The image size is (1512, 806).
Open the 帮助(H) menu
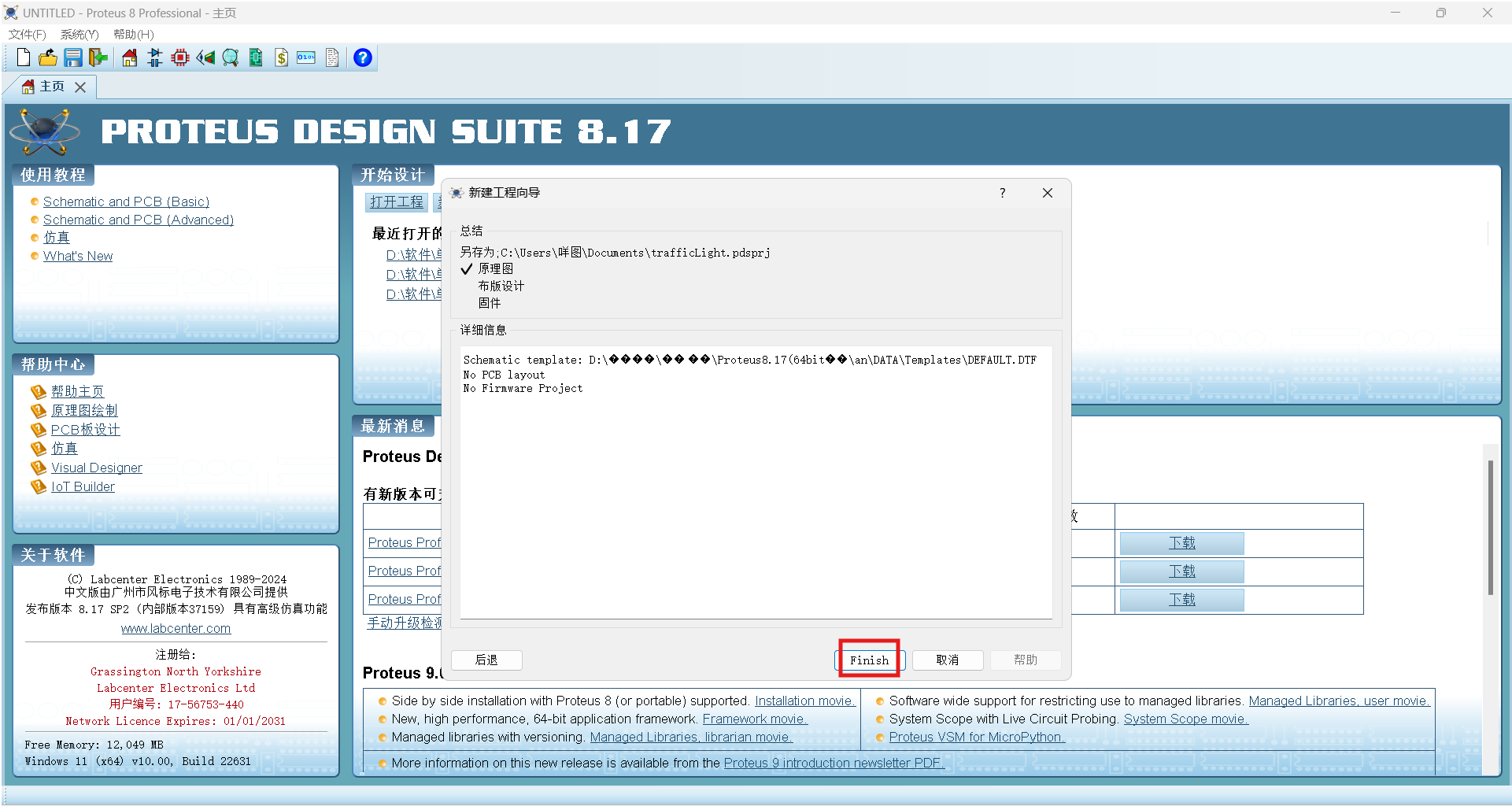(x=134, y=34)
